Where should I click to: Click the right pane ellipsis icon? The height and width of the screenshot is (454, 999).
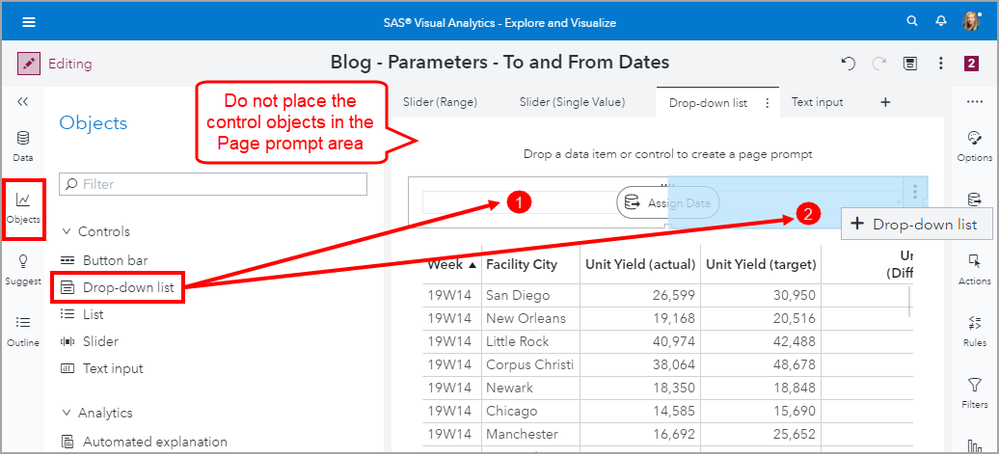click(x=974, y=102)
